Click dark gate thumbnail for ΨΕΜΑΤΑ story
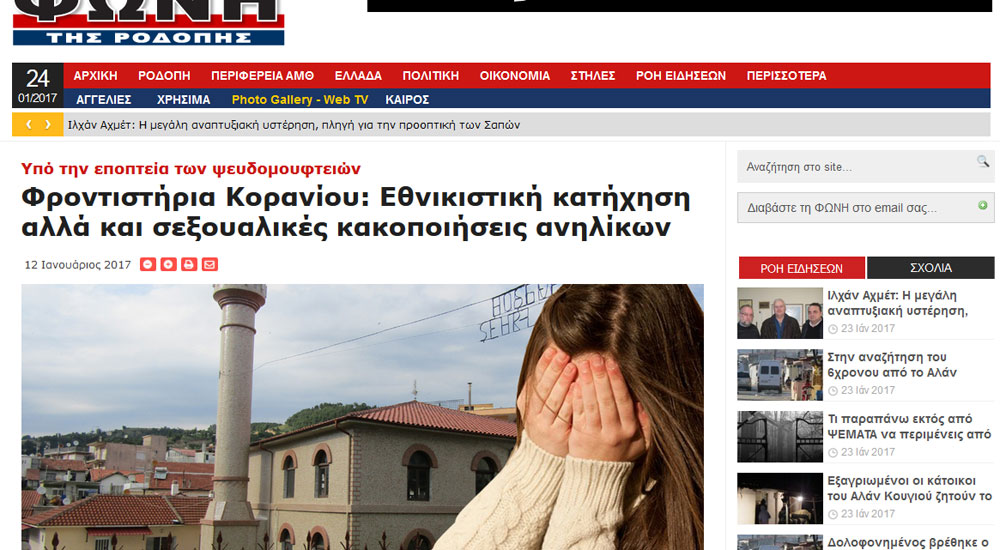The width and height of the screenshot is (1000, 550). pyautogui.click(x=780, y=436)
